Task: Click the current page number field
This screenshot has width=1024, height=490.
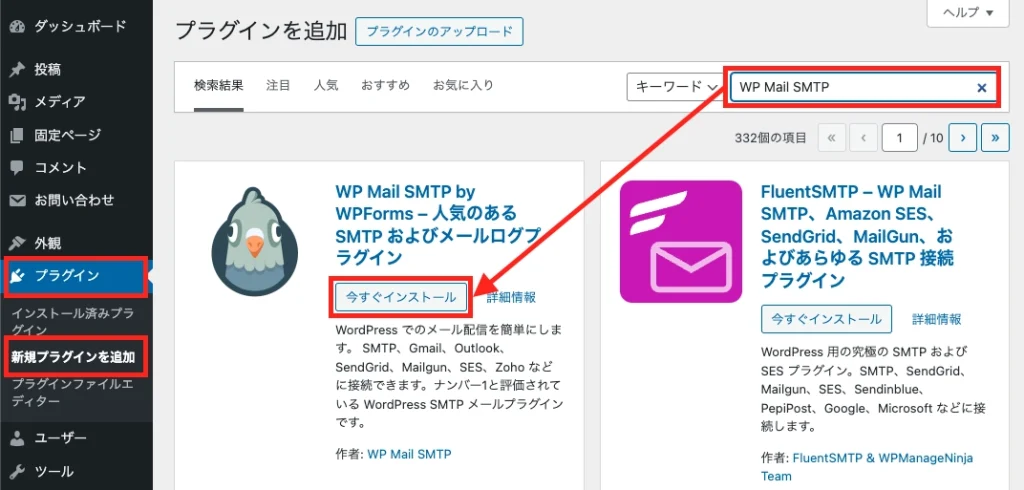Action: point(900,138)
